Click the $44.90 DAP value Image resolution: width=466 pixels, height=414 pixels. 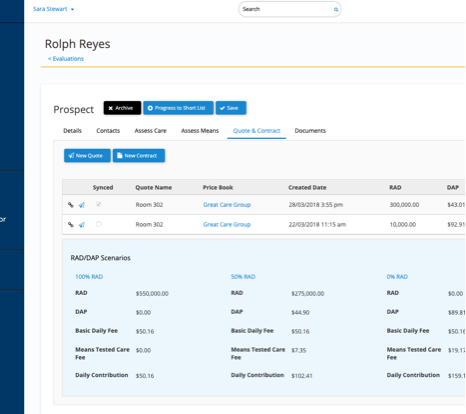[300, 313]
